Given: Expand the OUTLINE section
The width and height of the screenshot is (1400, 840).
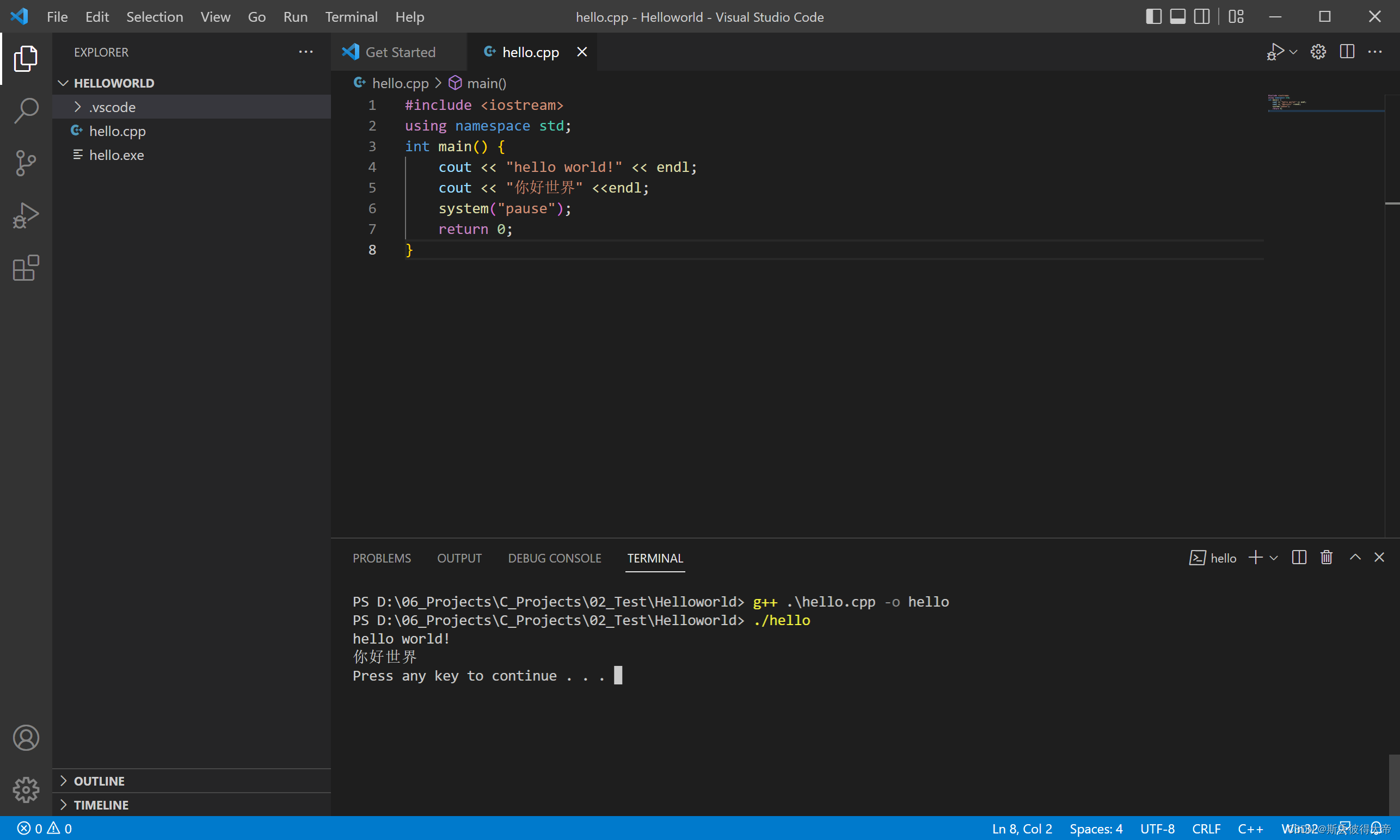Looking at the screenshot, I should pyautogui.click(x=192, y=781).
